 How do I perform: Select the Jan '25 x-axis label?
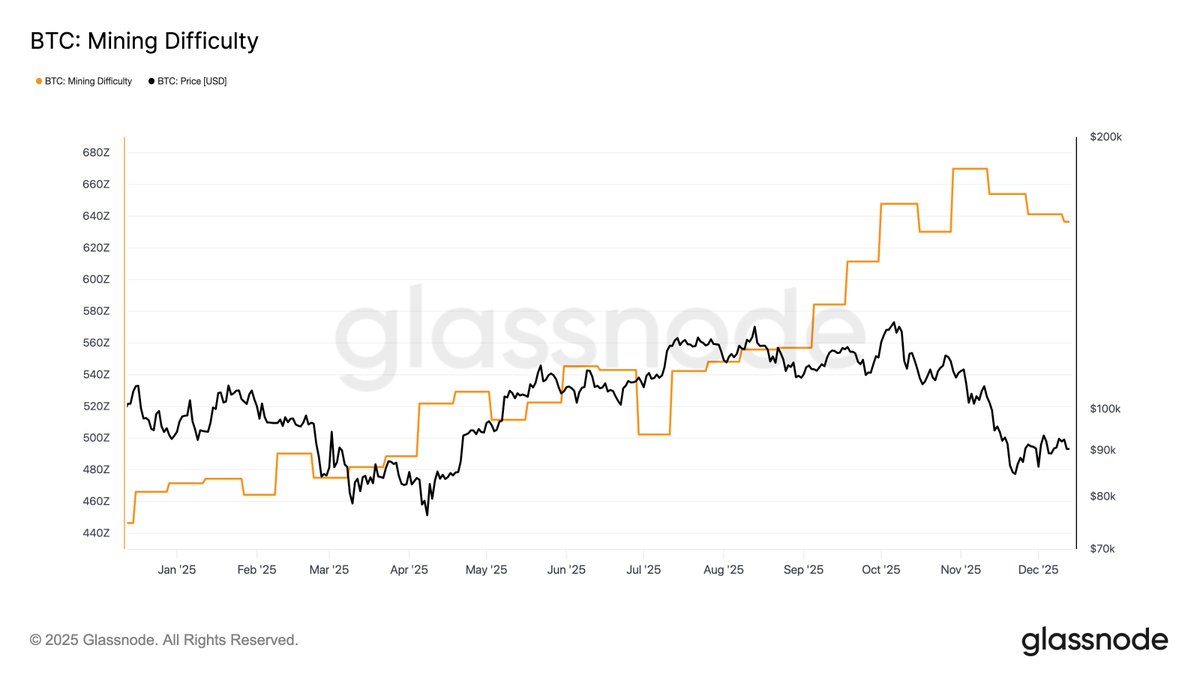176,570
